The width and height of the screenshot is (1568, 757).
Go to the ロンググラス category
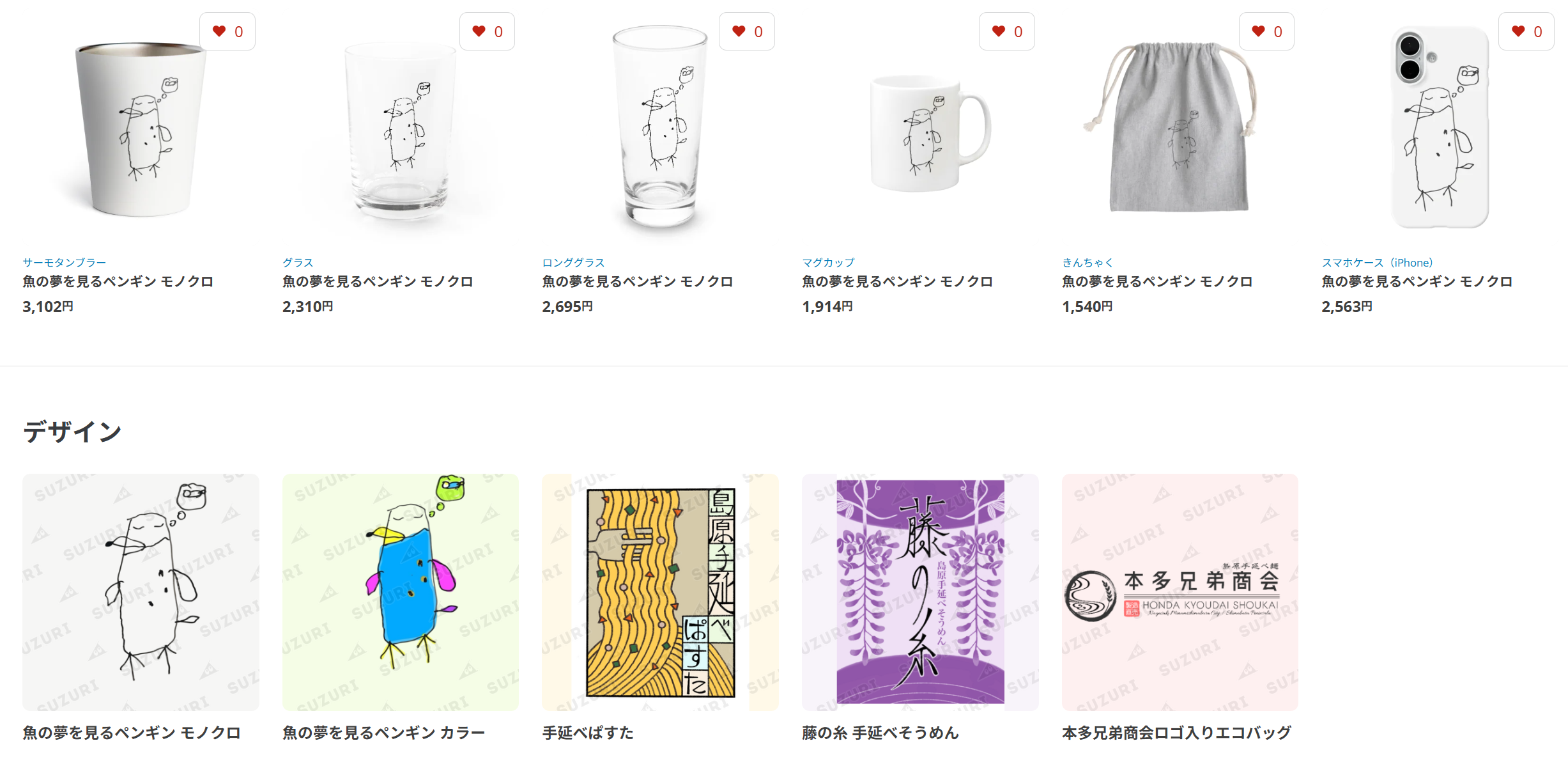click(573, 262)
